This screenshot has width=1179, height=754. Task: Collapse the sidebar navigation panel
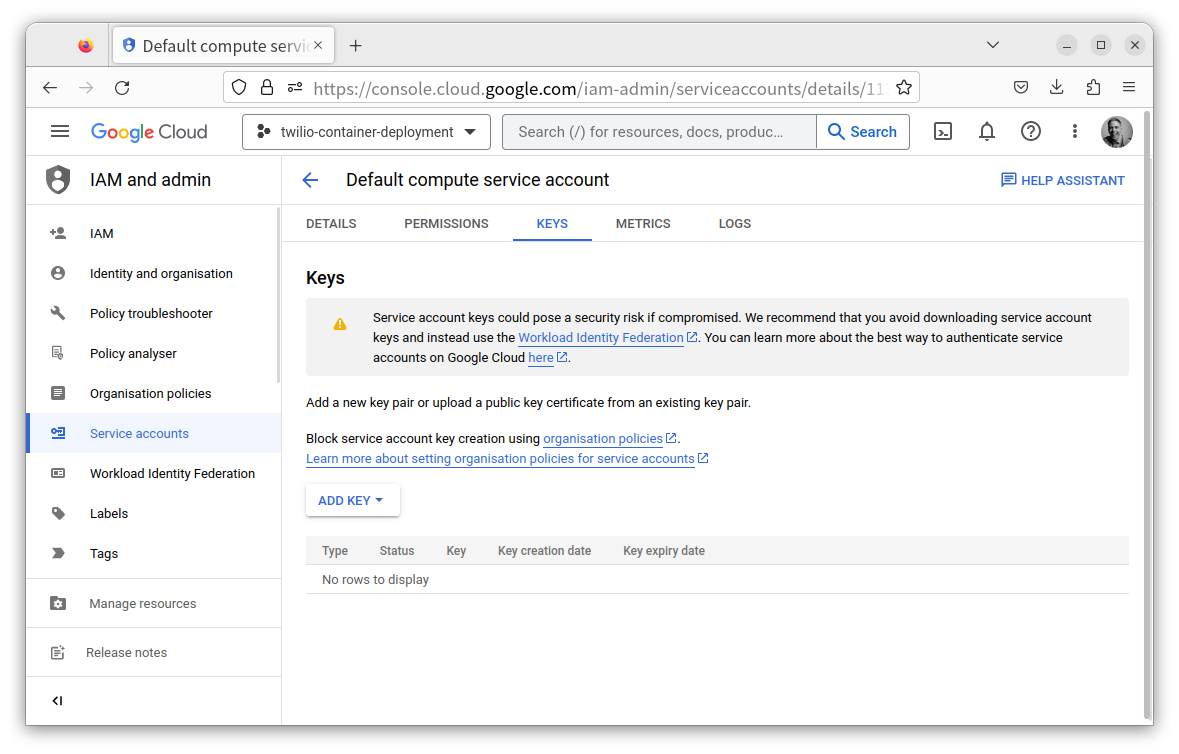click(57, 701)
